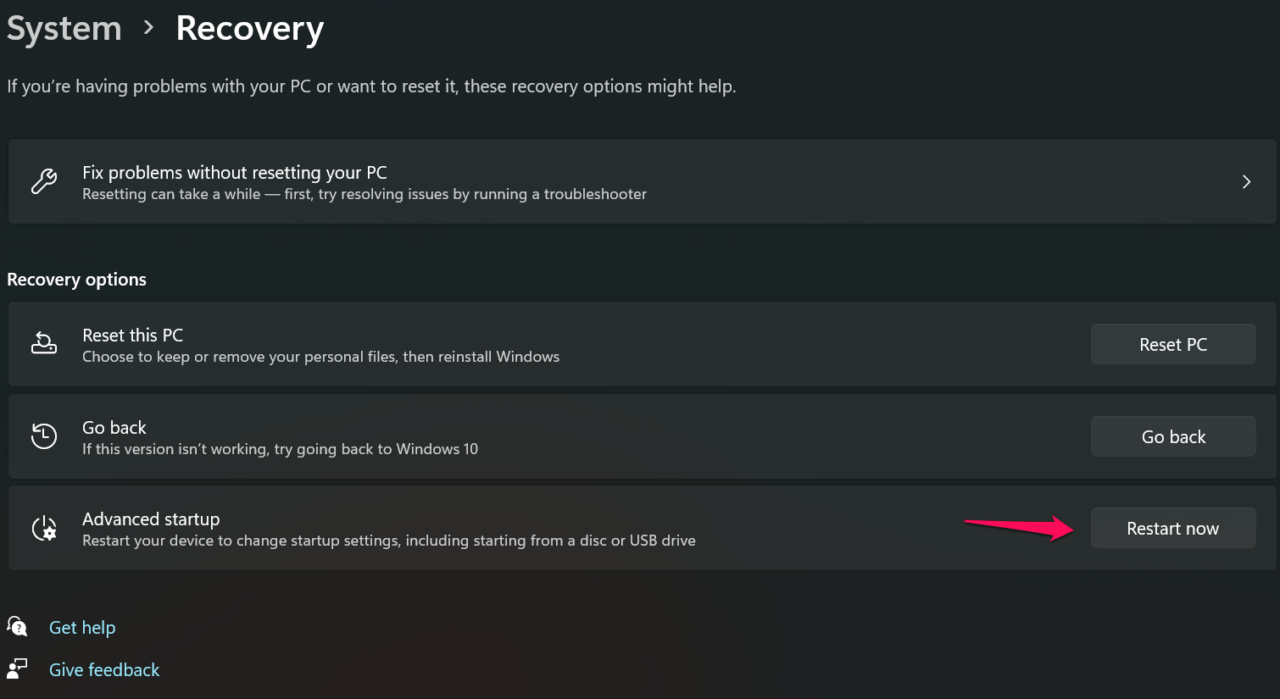Expand Fix problems chevron arrow
Image resolution: width=1280 pixels, height=699 pixels.
(1246, 182)
